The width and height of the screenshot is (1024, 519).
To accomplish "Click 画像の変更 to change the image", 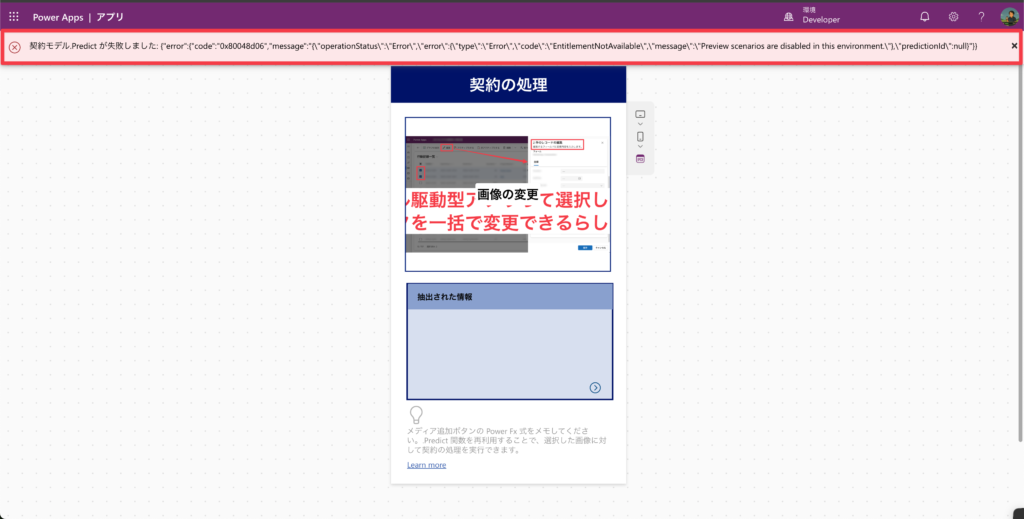I will (508, 194).
